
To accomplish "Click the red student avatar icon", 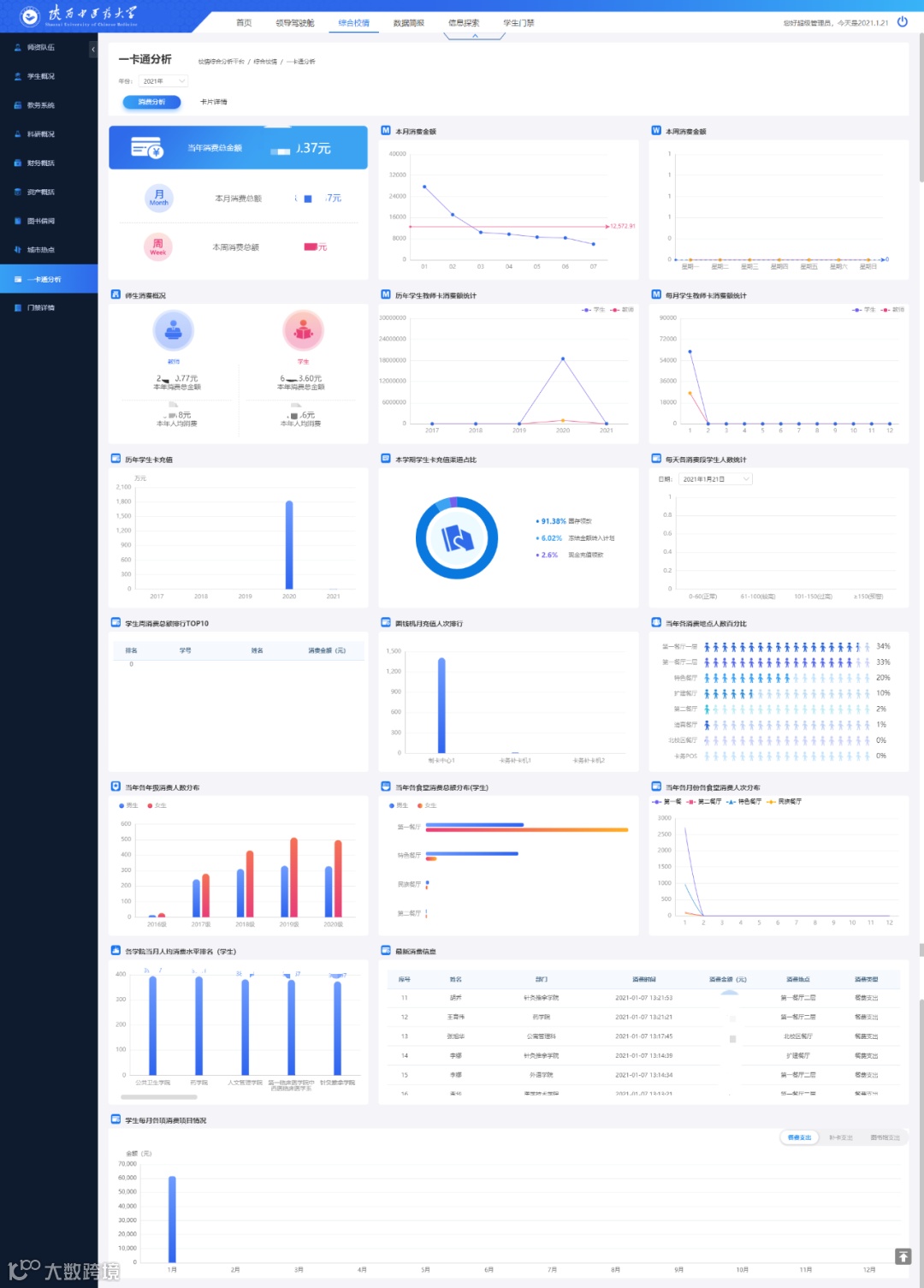I will 303,331.
